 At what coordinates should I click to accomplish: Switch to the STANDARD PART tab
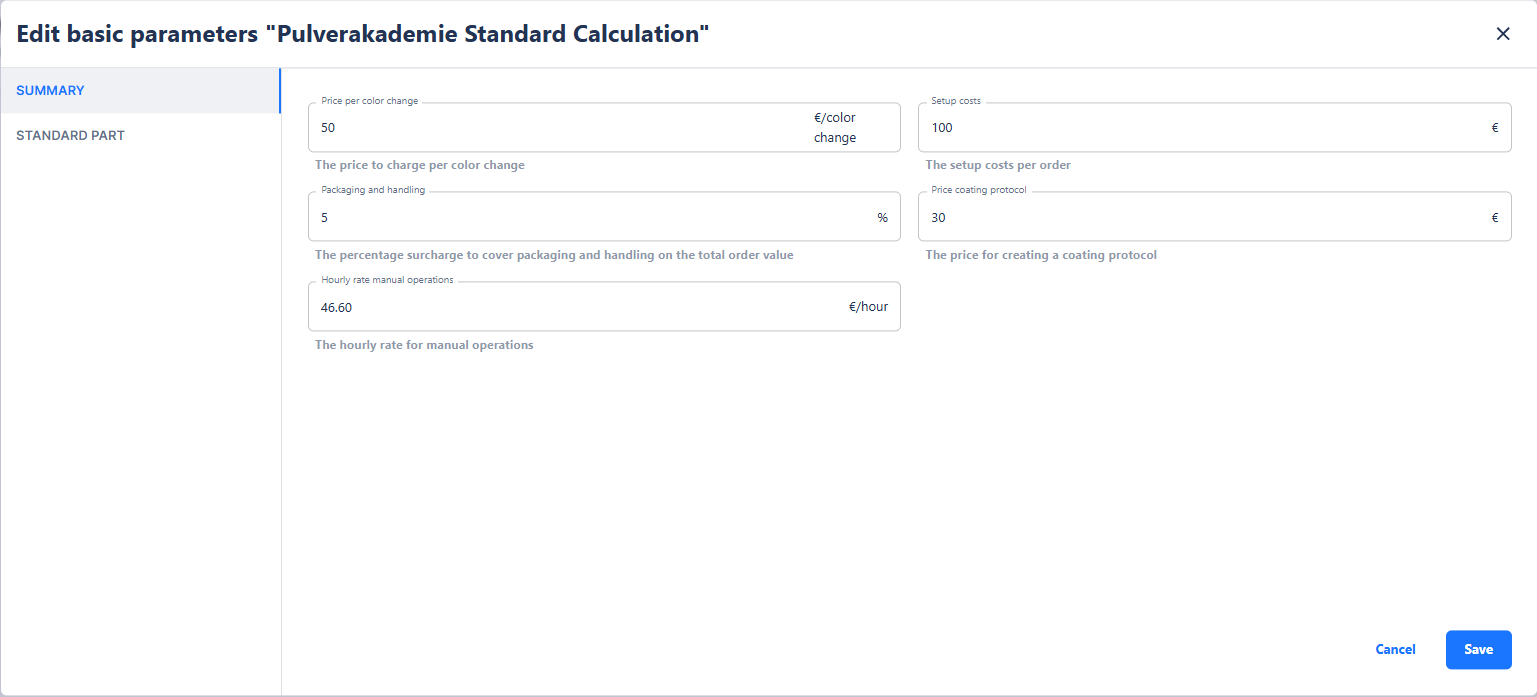(x=70, y=135)
